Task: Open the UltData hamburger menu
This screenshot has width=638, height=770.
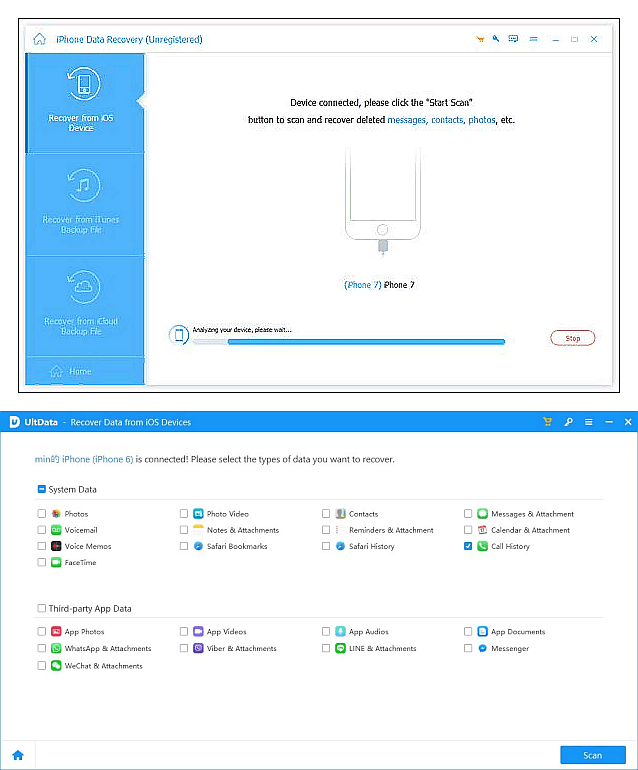Action: (x=588, y=422)
